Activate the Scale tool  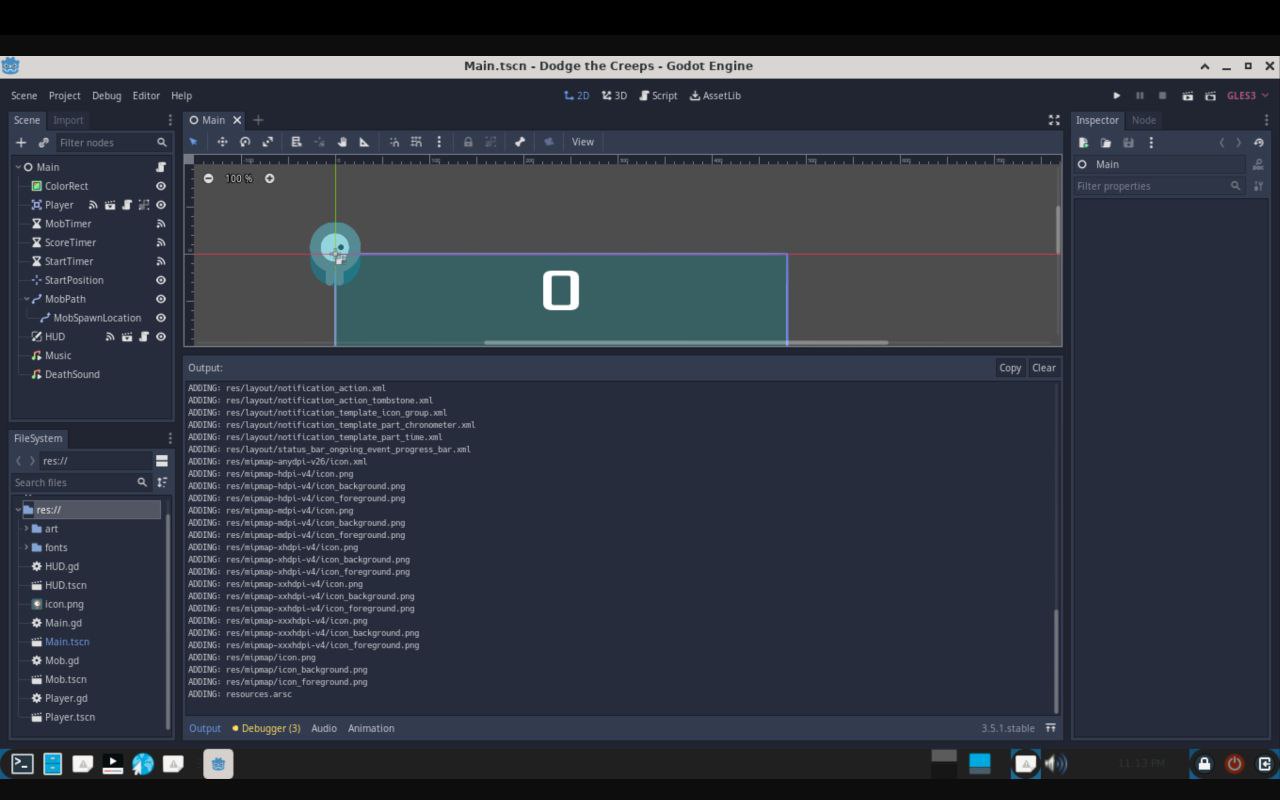[267, 141]
